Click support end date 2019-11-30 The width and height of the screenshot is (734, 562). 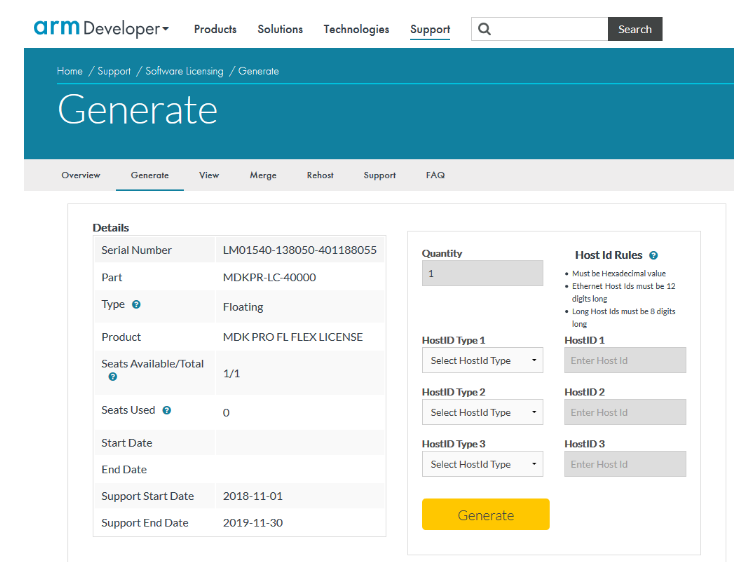(x=253, y=523)
